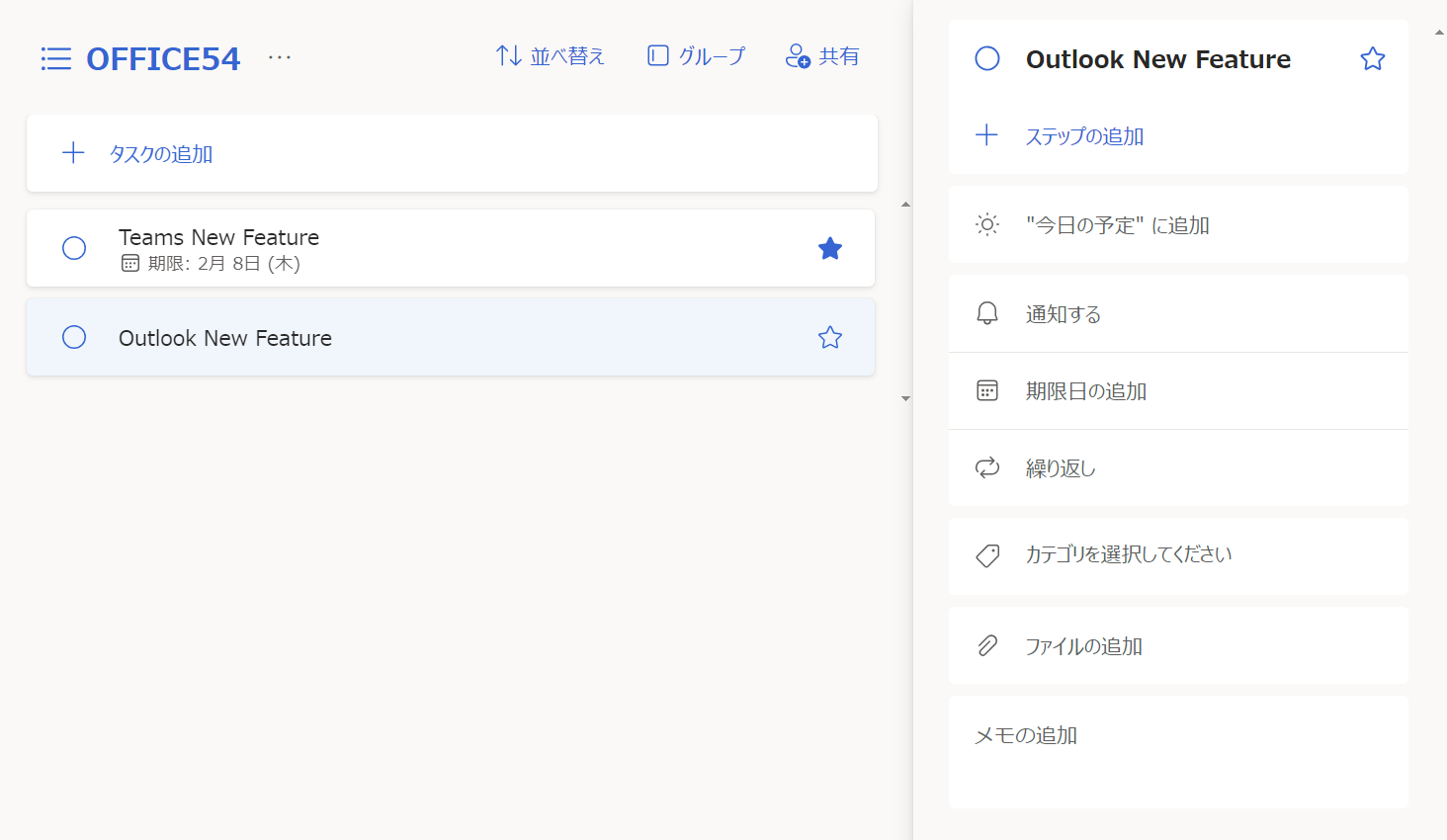This screenshot has height=840, width=1447.
Task: Click the due date calendar icon under Teams task
Action: [x=130, y=263]
